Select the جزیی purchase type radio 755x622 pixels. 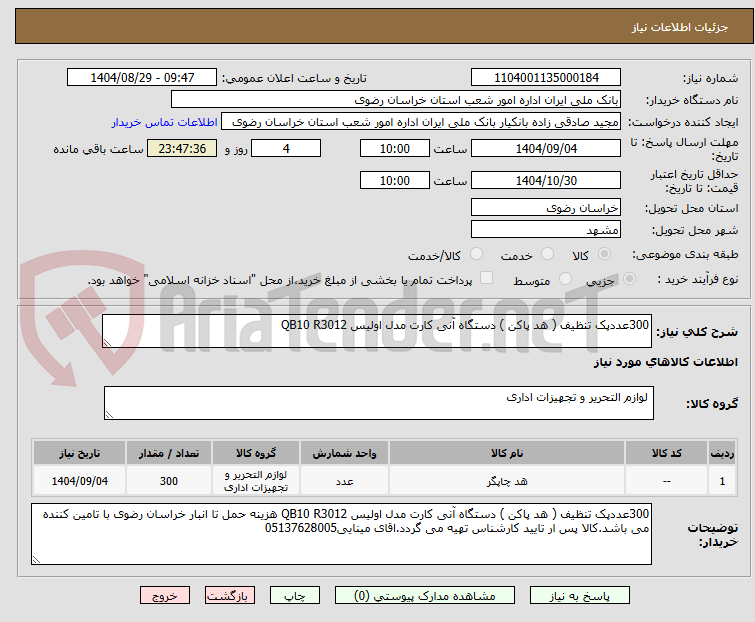(x=629, y=279)
